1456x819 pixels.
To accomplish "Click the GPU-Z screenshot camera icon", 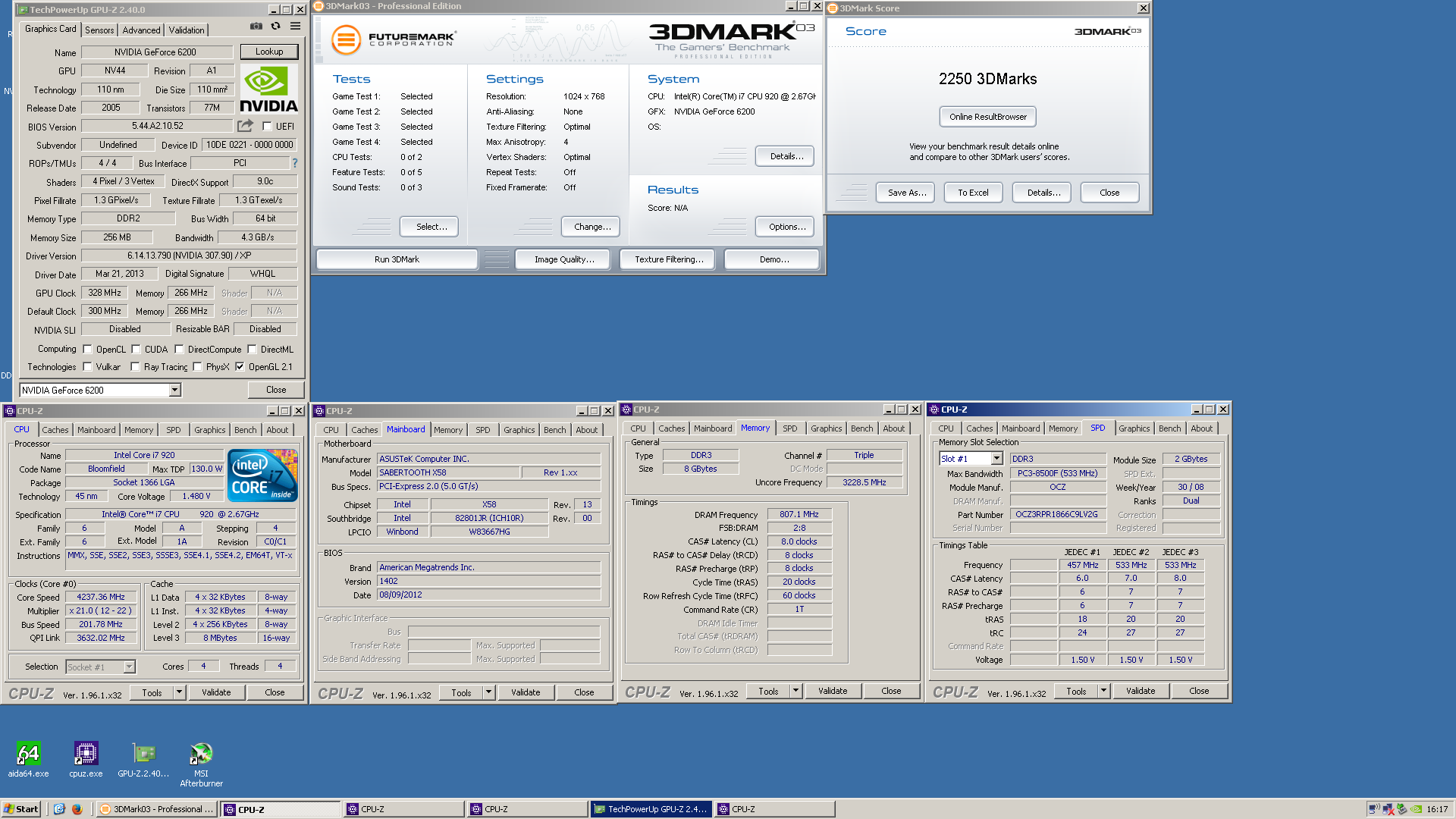I will tap(256, 27).
